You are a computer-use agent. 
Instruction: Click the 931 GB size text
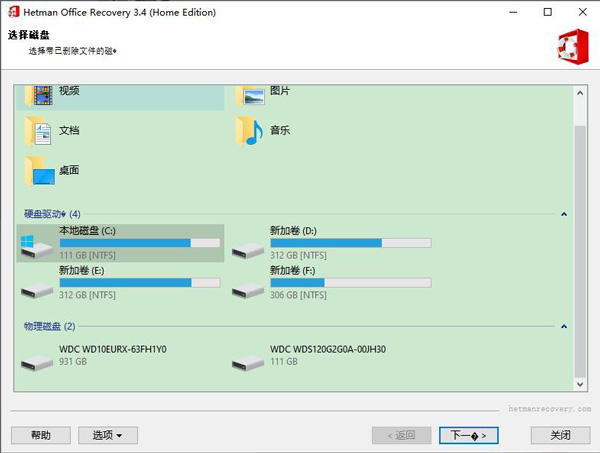[73, 362]
